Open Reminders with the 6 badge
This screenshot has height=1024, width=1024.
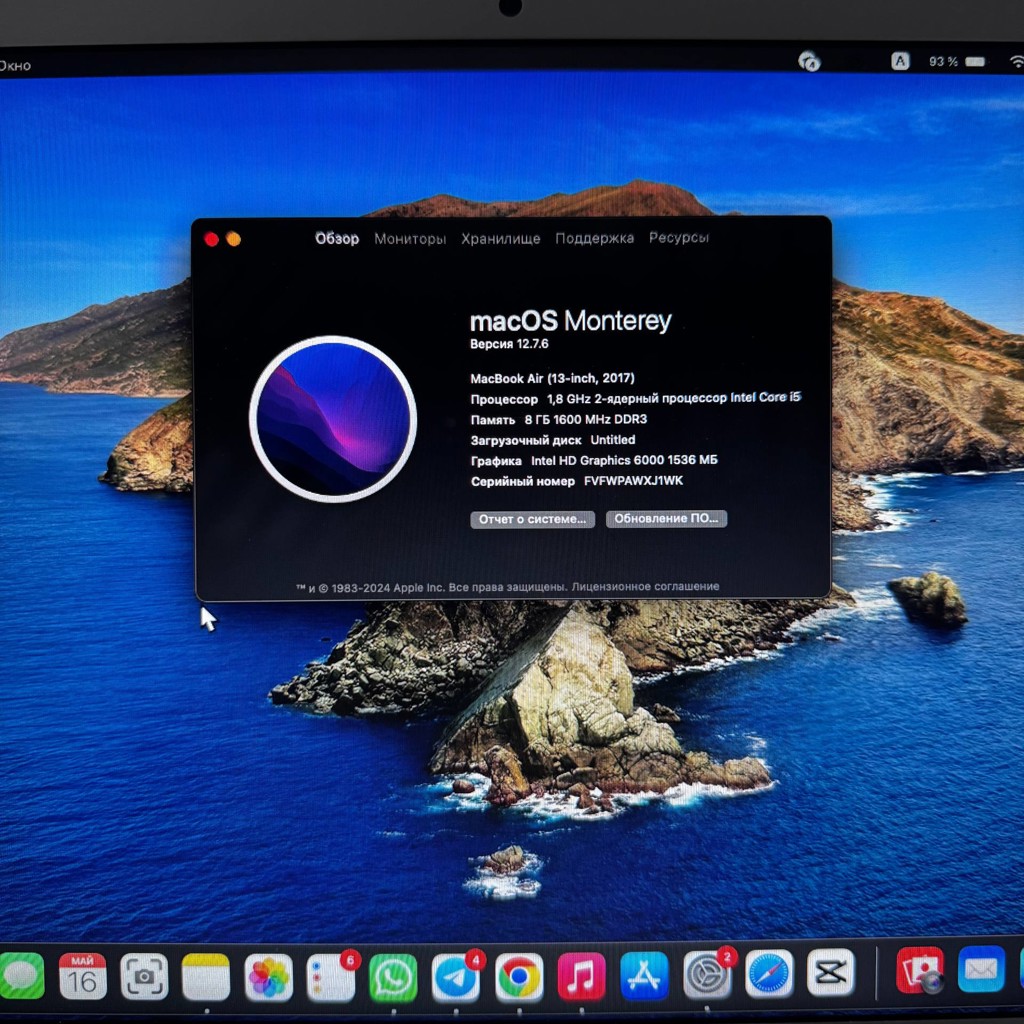(x=331, y=978)
